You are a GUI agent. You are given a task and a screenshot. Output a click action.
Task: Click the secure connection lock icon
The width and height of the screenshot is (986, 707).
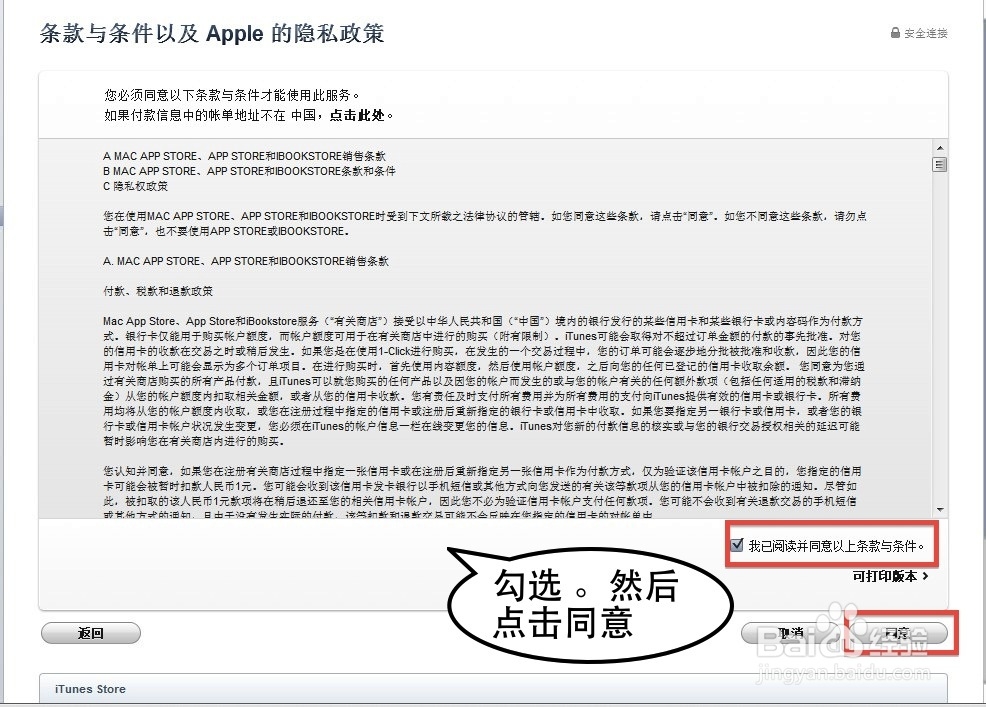pyautogui.click(x=893, y=32)
